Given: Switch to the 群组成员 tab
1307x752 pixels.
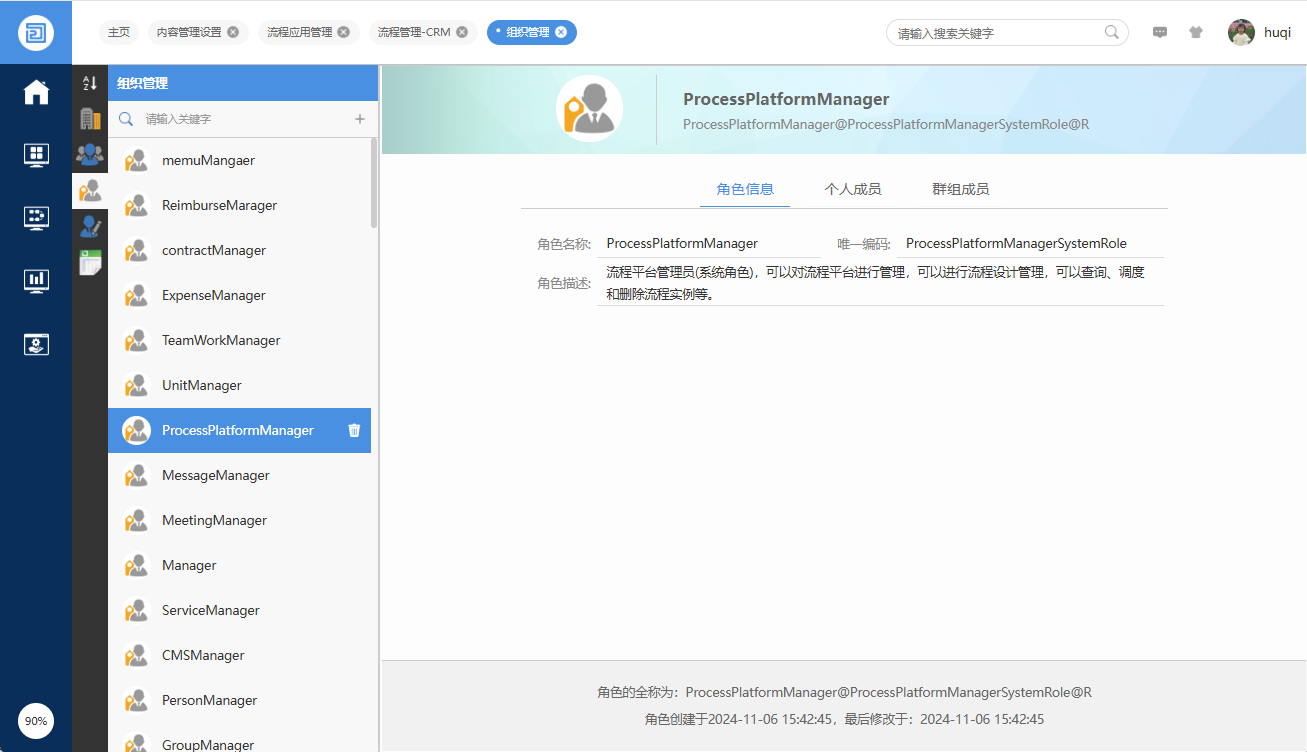Looking at the screenshot, I should point(960,189).
